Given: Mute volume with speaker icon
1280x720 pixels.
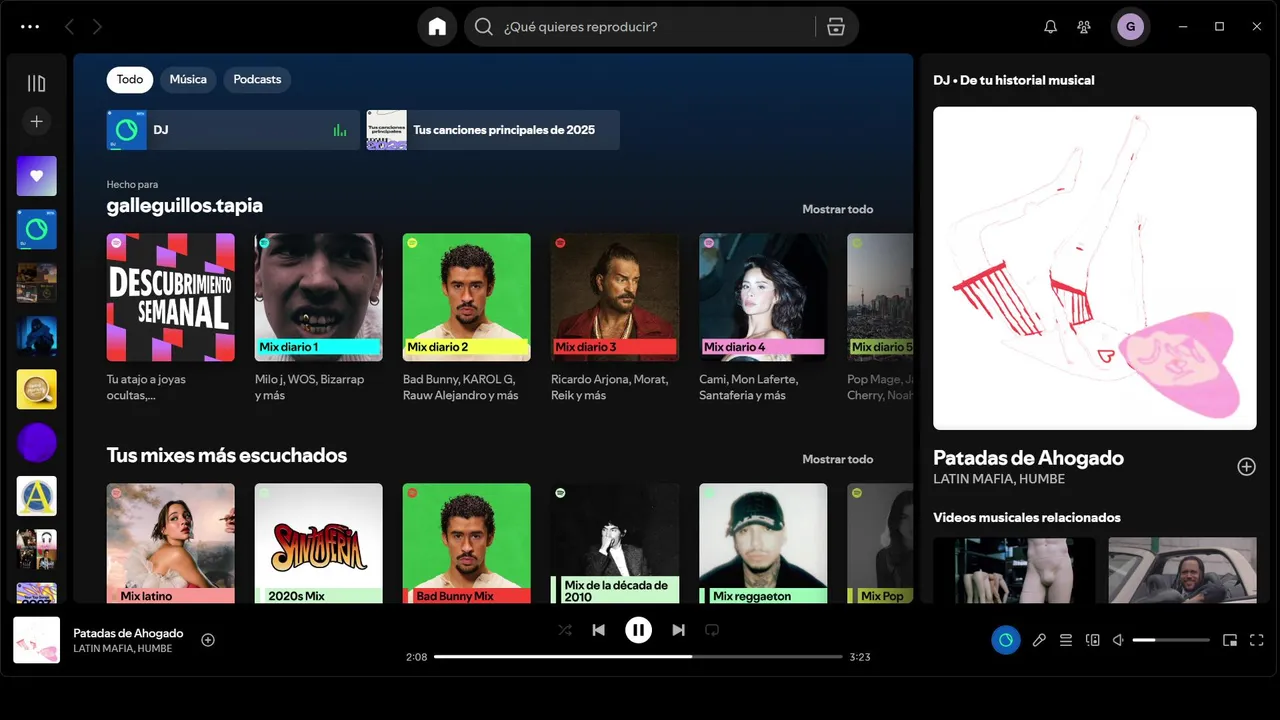Looking at the screenshot, I should pos(1119,640).
